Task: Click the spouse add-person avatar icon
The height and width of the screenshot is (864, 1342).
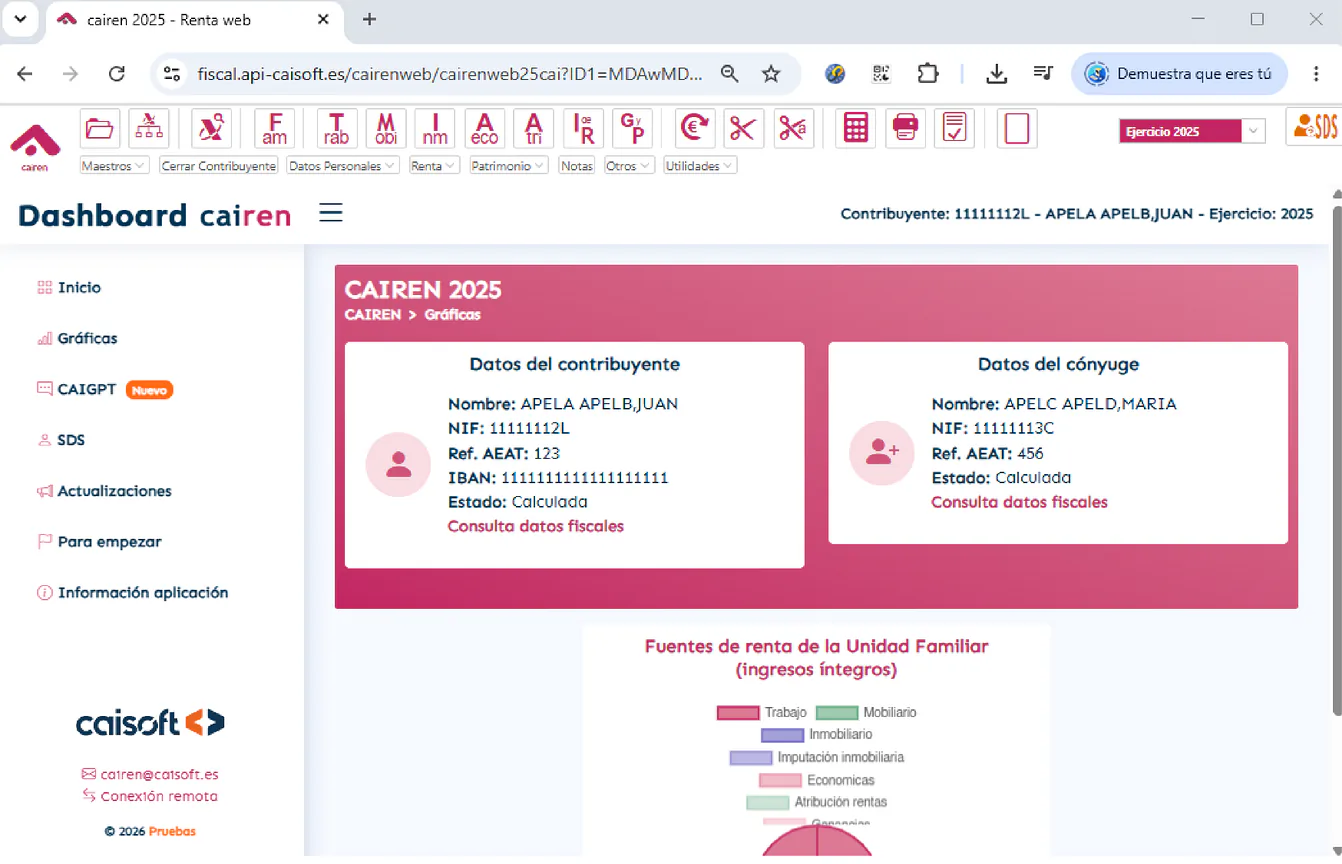Action: click(882, 453)
